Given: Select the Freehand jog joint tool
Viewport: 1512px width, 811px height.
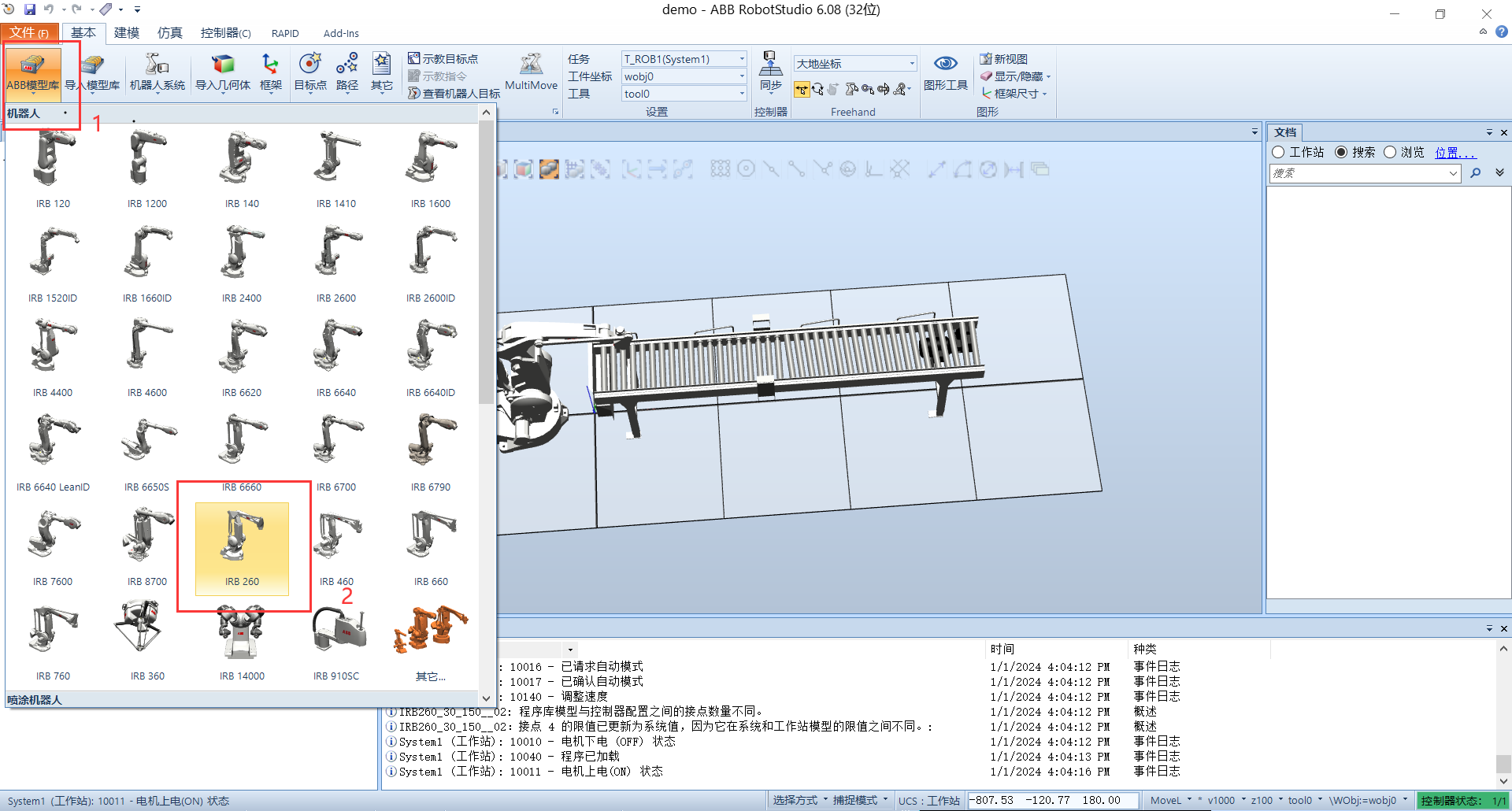Looking at the screenshot, I should pos(851,89).
